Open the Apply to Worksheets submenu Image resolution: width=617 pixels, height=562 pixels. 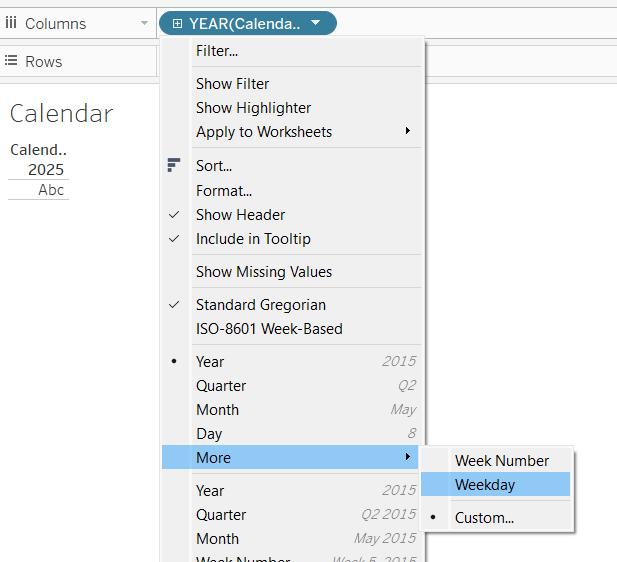(x=264, y=132)
